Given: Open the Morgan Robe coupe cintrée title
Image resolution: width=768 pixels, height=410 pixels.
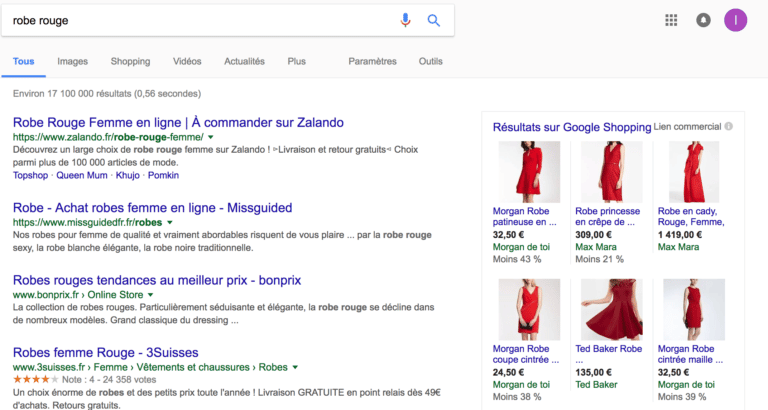Looking at the screenshot, I should [x=526, y=354].
